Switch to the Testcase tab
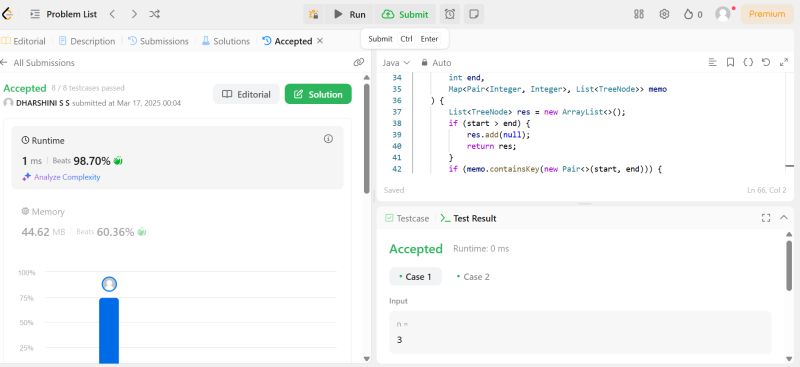Screen dimensions: 800x367 pos(407,218)
